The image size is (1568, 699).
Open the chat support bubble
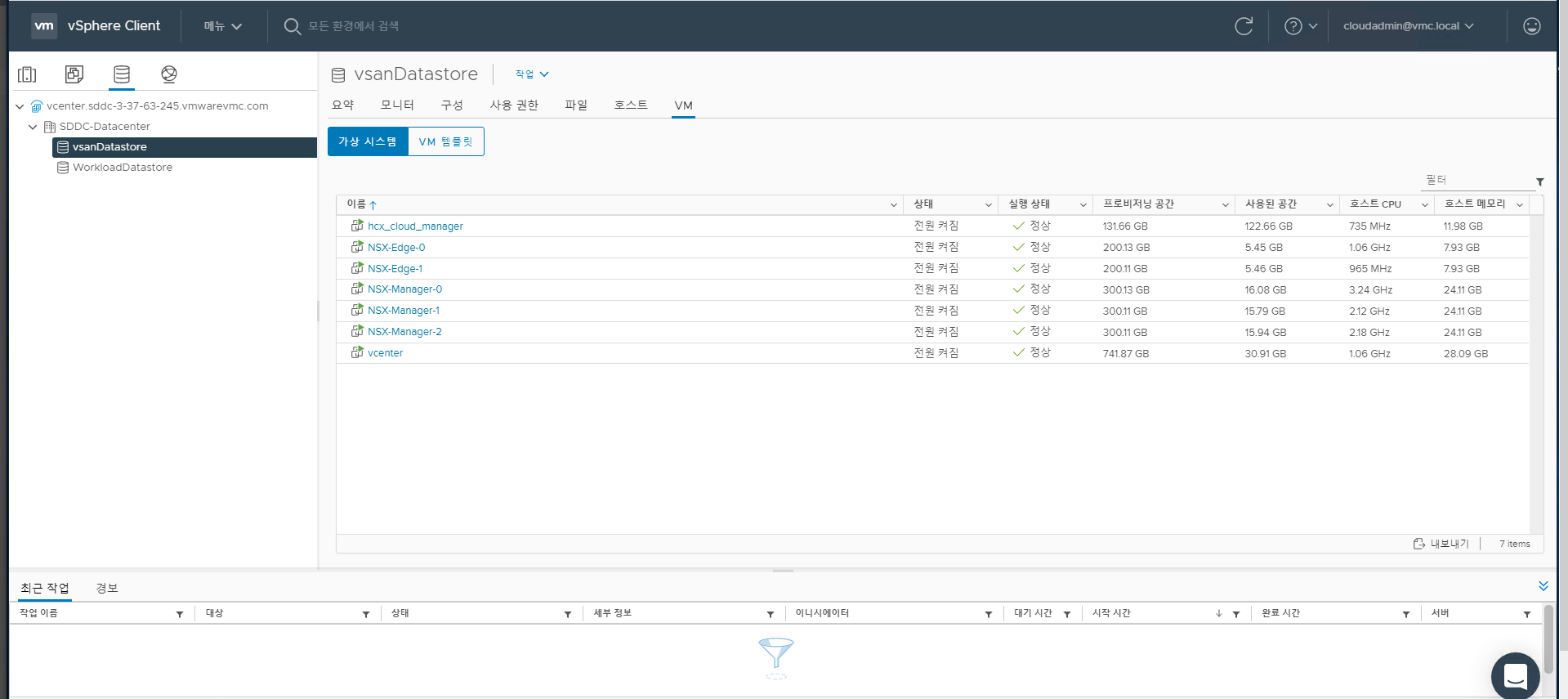tap(1516, 676)
